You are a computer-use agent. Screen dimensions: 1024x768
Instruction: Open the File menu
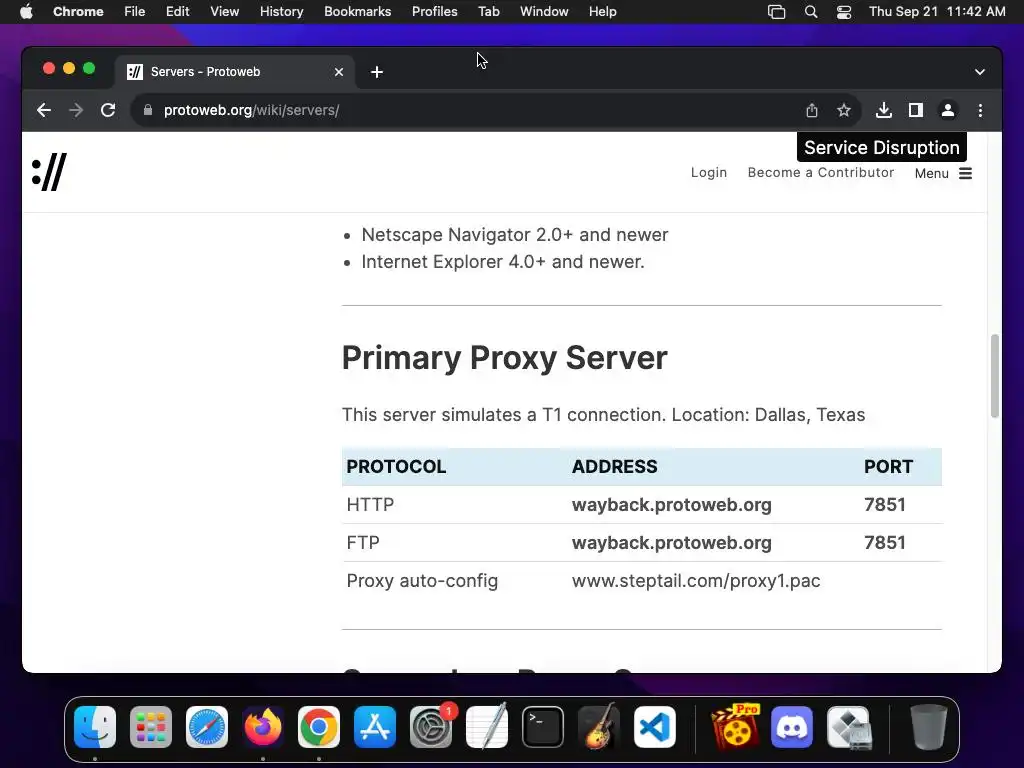[135, 12]
